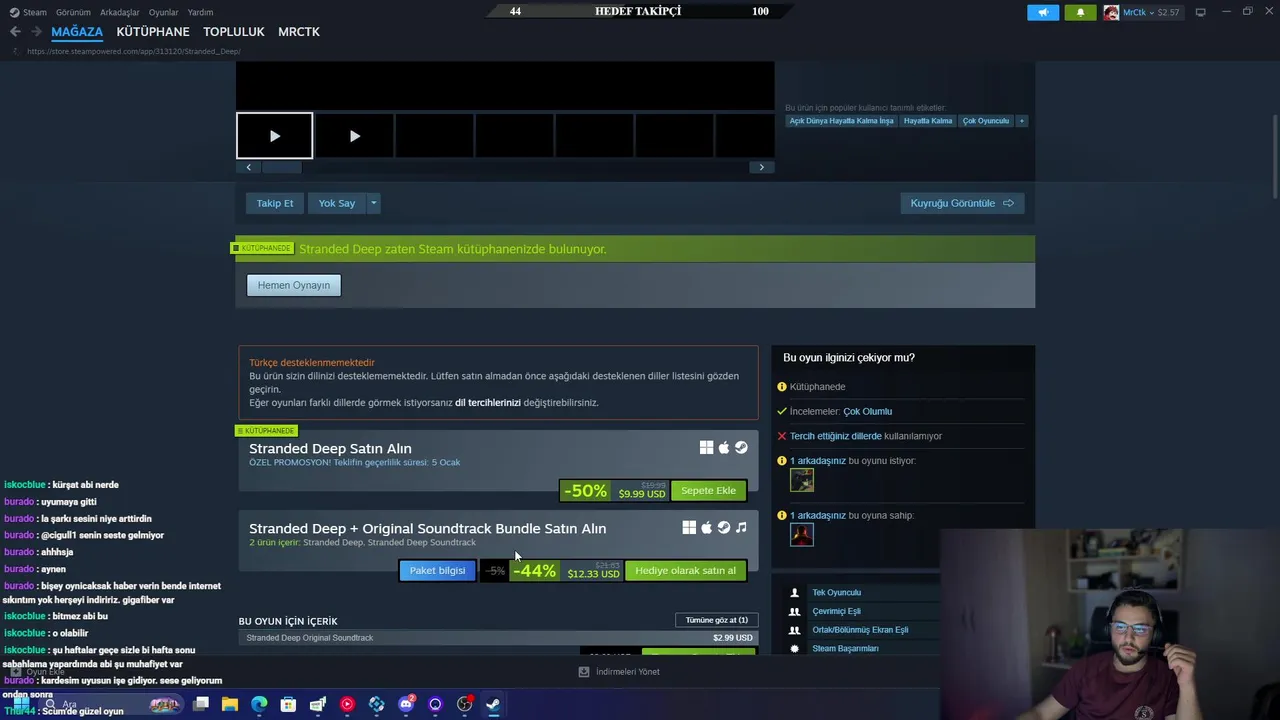Open the Çok Oyunculu tag
The image size is (1280, 720).
click(985, 121)
